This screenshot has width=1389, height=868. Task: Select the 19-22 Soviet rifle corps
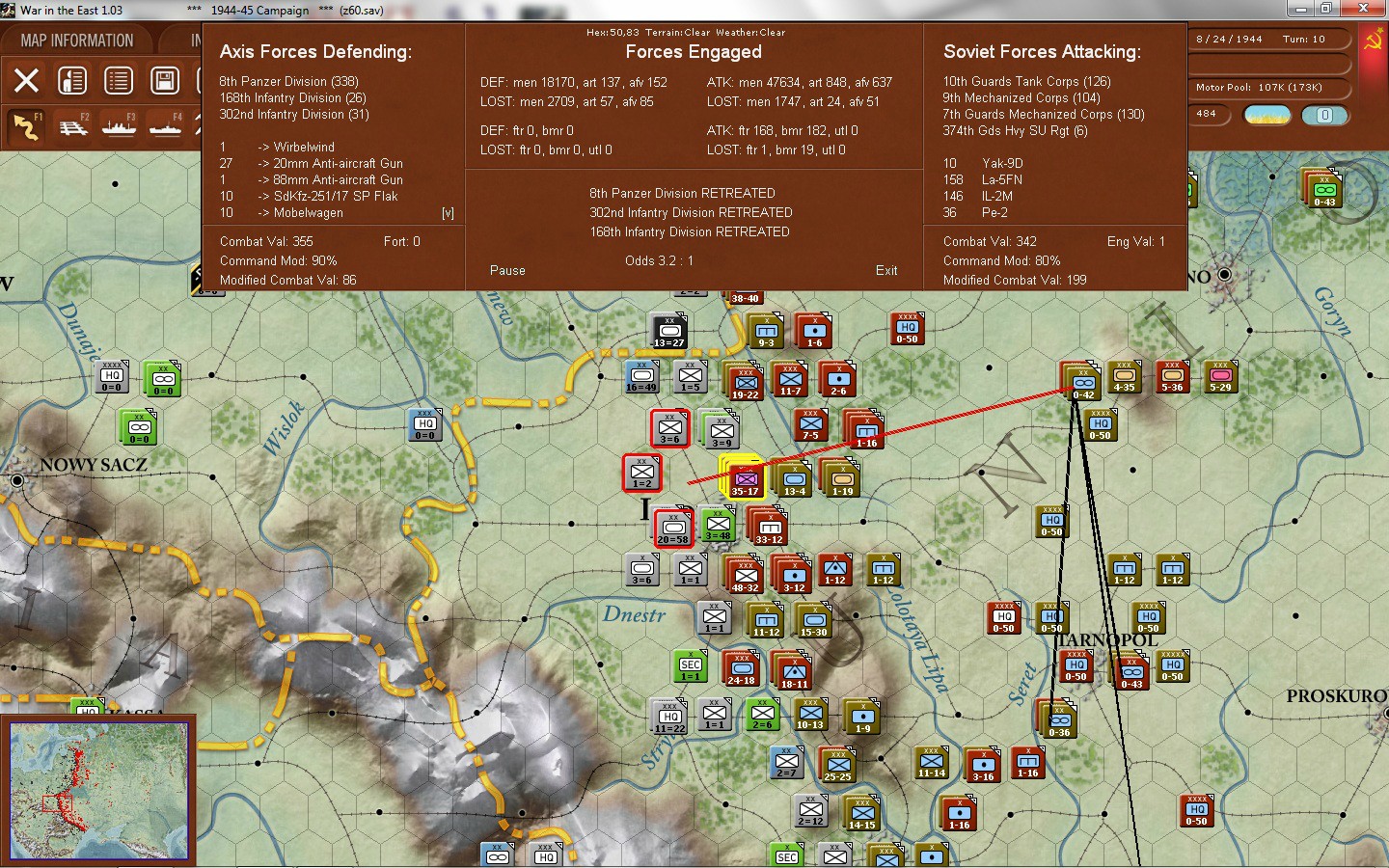coord(745,382)
